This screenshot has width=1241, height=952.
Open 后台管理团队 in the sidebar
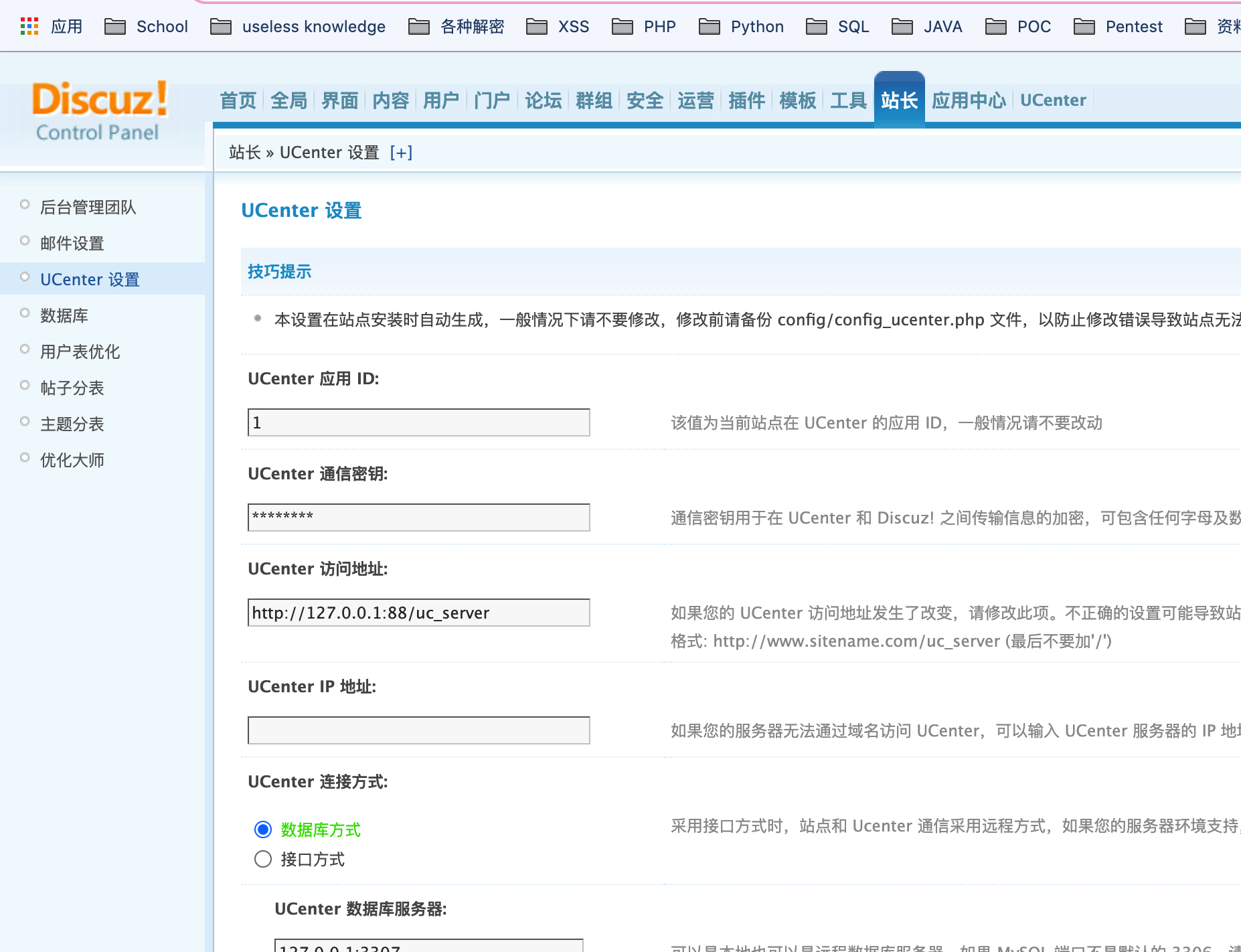88,208
